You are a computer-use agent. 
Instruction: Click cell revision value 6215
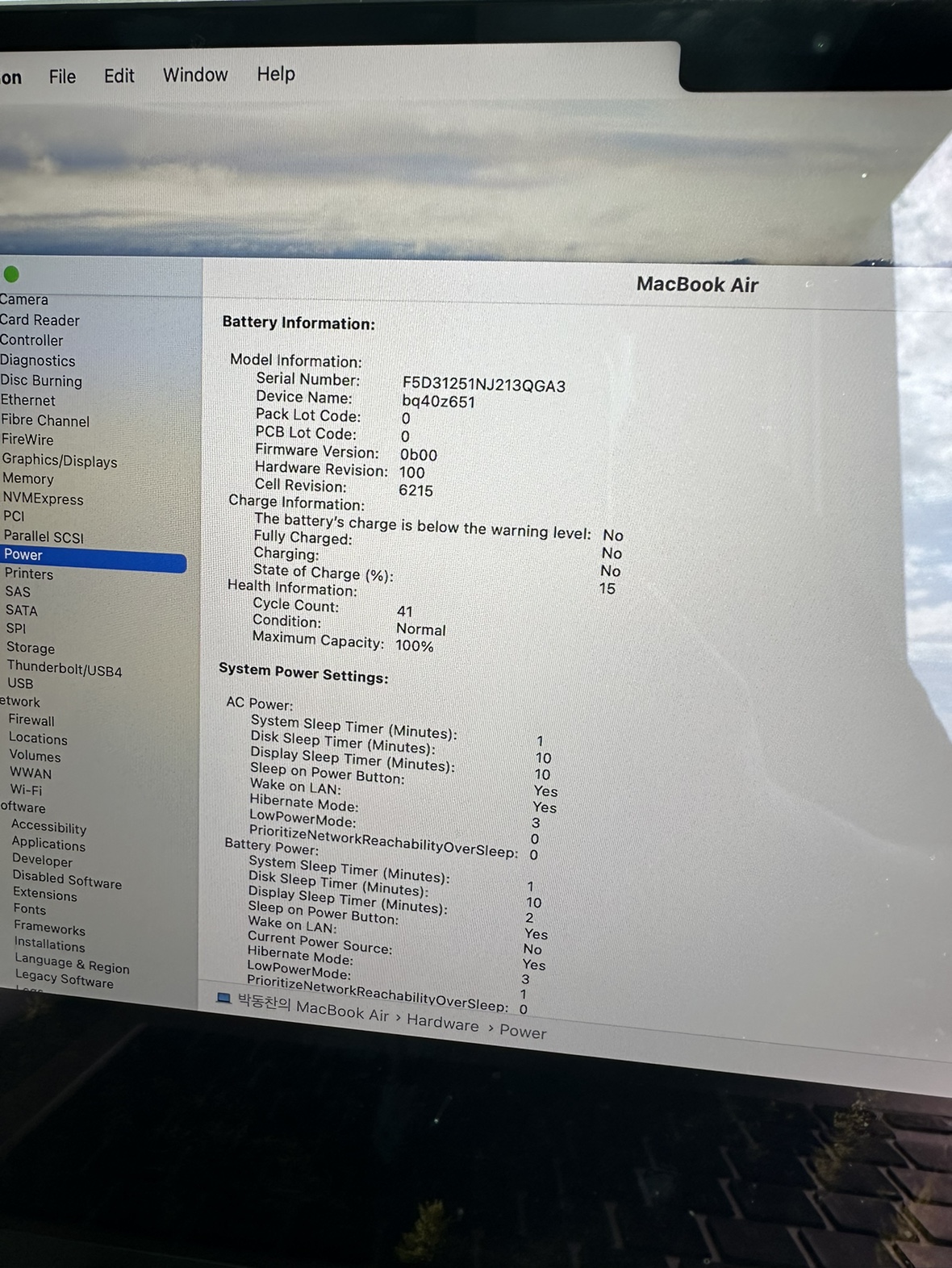click(415, 490)
